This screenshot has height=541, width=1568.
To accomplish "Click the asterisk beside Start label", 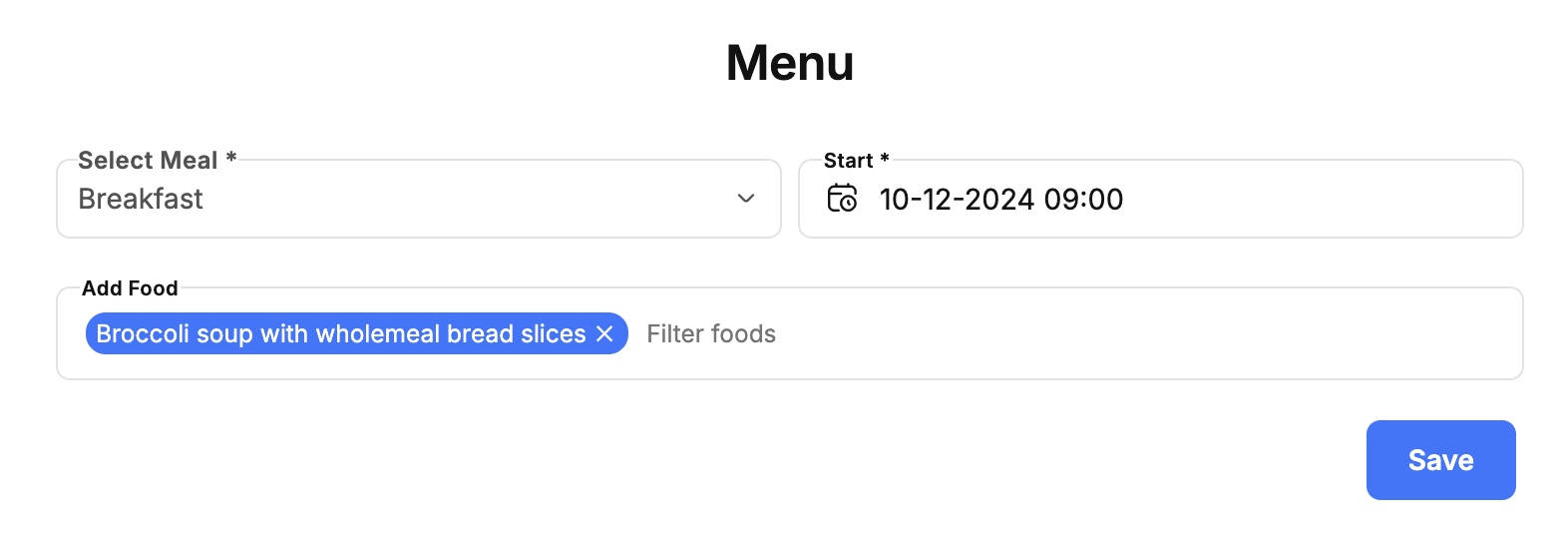I will [x=884, y=158].
